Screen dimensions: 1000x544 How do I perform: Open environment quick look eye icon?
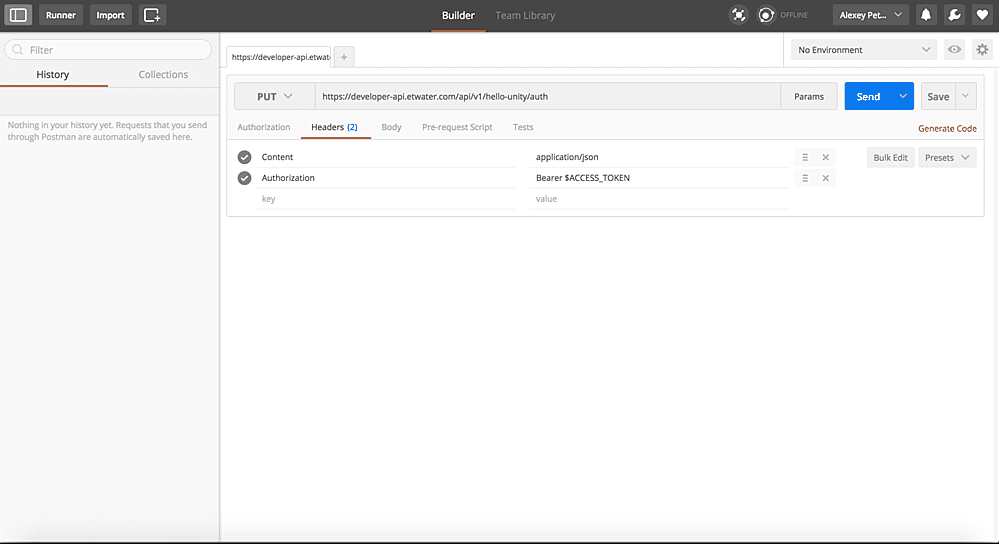(x=955, y=49)
